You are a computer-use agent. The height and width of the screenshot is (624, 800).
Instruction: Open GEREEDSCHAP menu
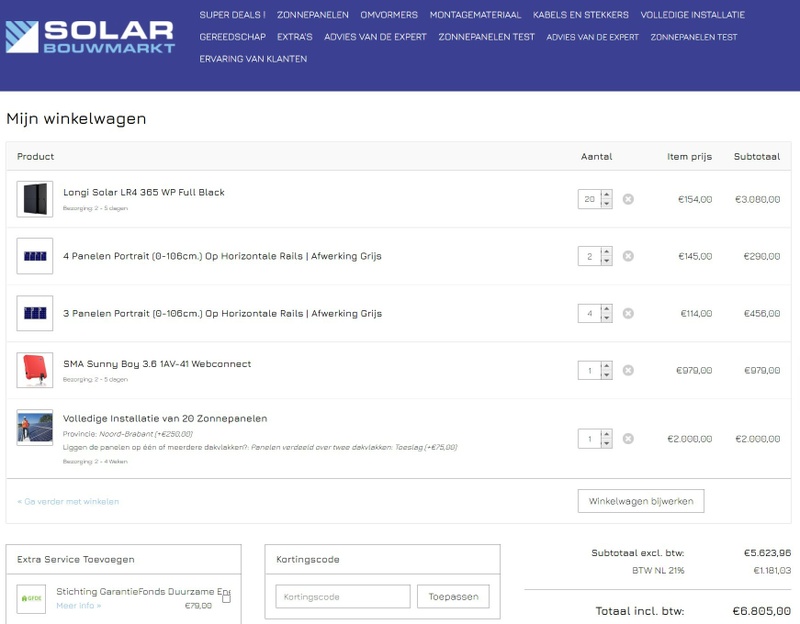pyautogui.click(x=232, y=37)
